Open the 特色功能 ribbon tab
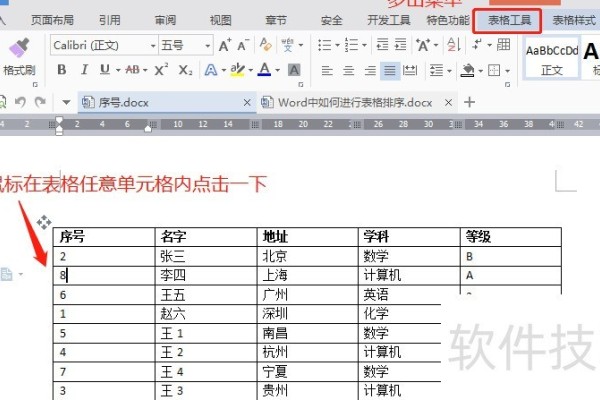Viewport: 600px width, 400px height. coord(448,20)
